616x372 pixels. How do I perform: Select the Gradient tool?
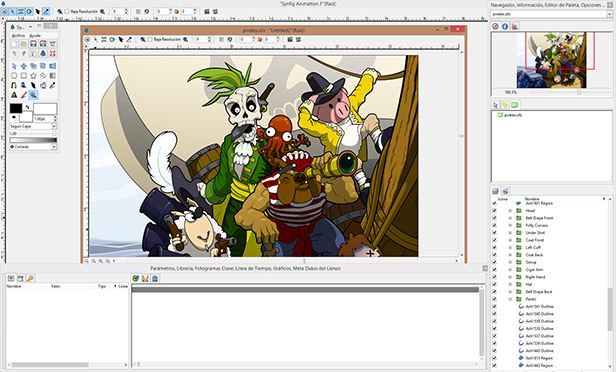coord(53,76)
